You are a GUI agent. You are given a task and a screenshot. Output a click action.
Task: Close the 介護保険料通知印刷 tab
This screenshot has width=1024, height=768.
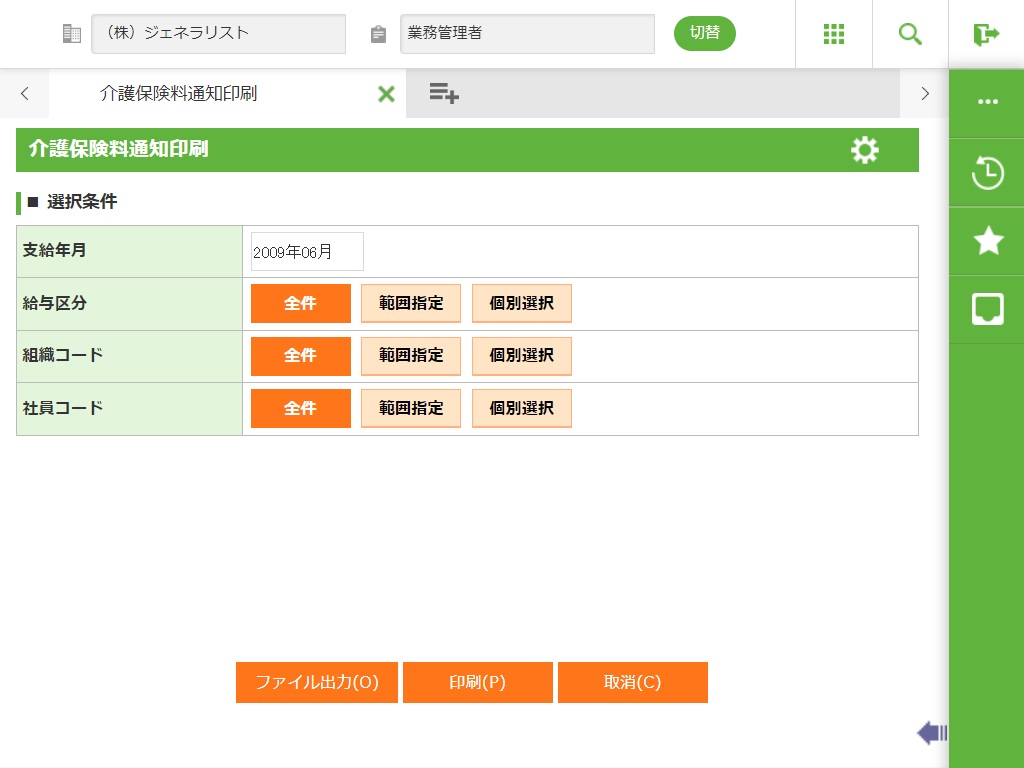(x=386, y=94)
